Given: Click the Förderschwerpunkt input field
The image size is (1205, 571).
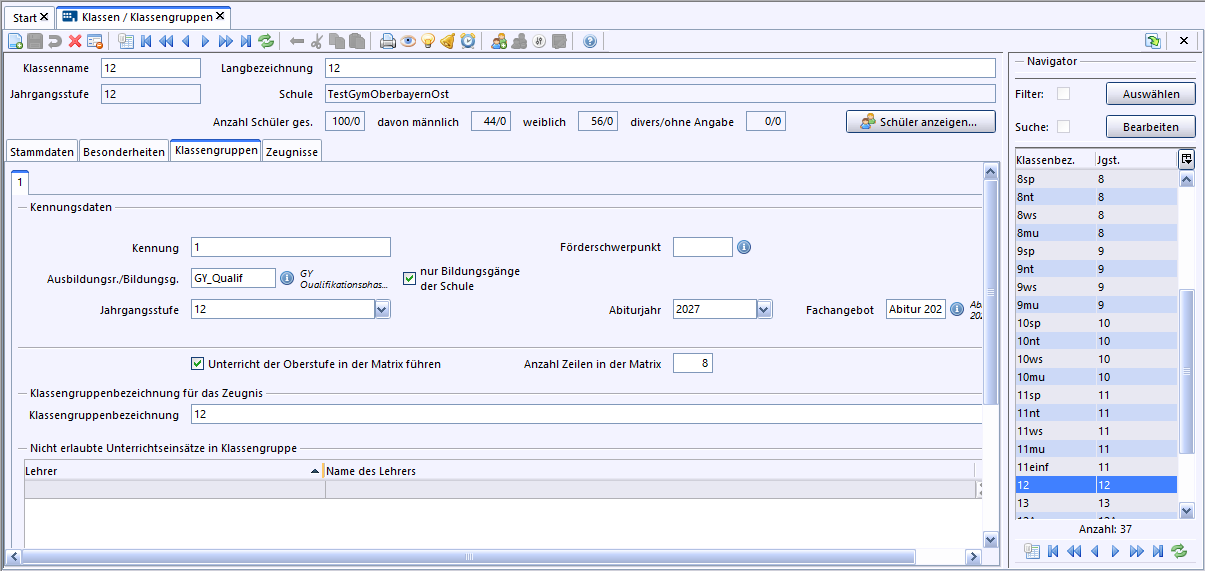Looking at the screenshot, I should tap(703, 248).
